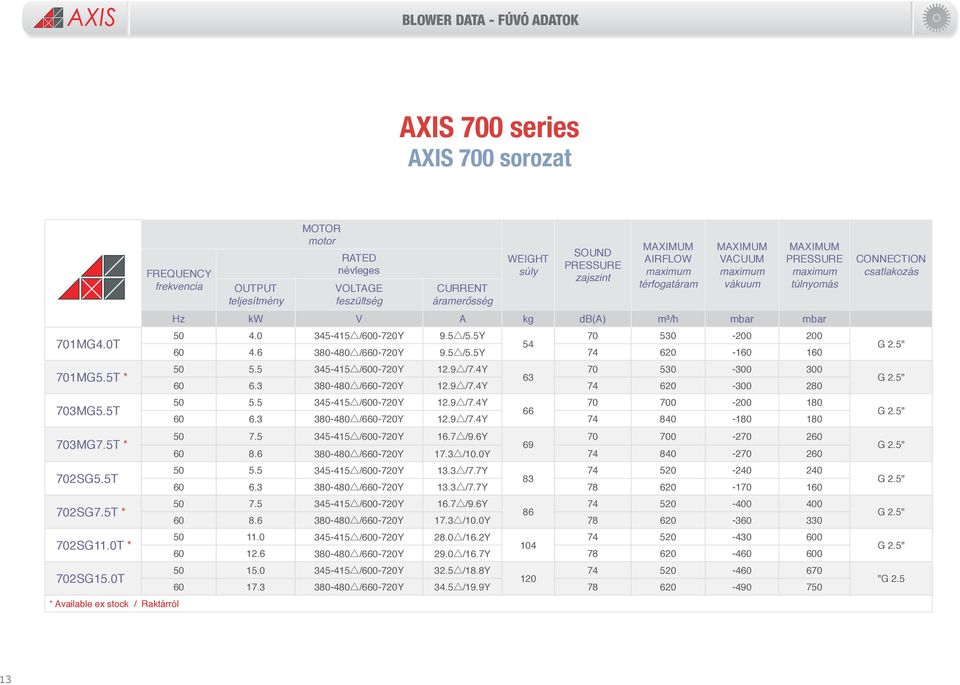960x685 pixels.
Task: Click the MAXIMUM VACUUM column header
Action: coord(742,265)
